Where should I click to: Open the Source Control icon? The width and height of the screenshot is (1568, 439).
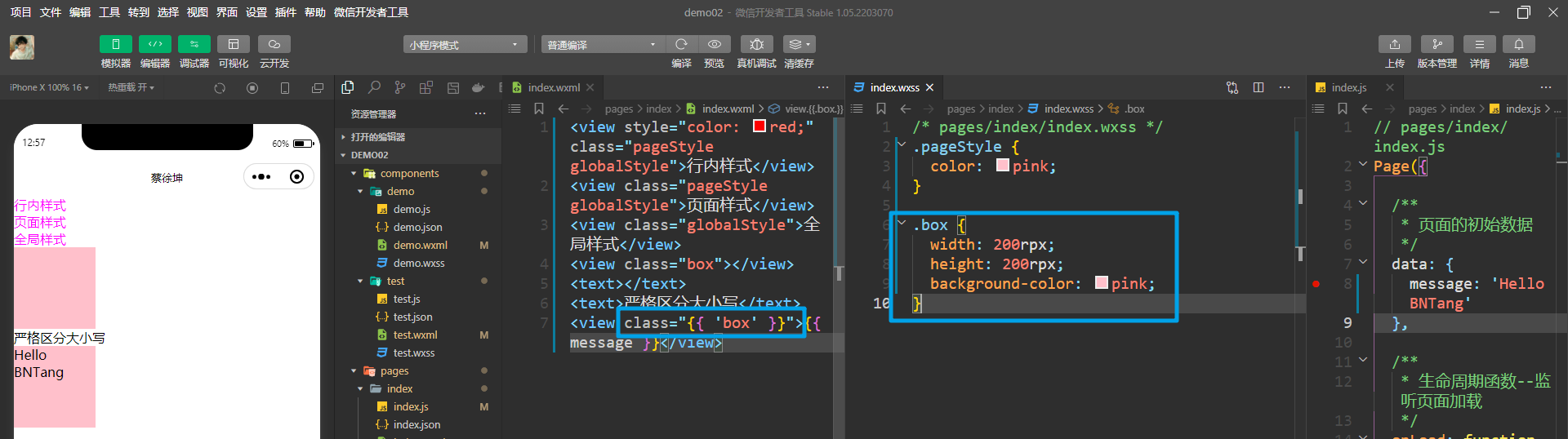pos(400,87)
